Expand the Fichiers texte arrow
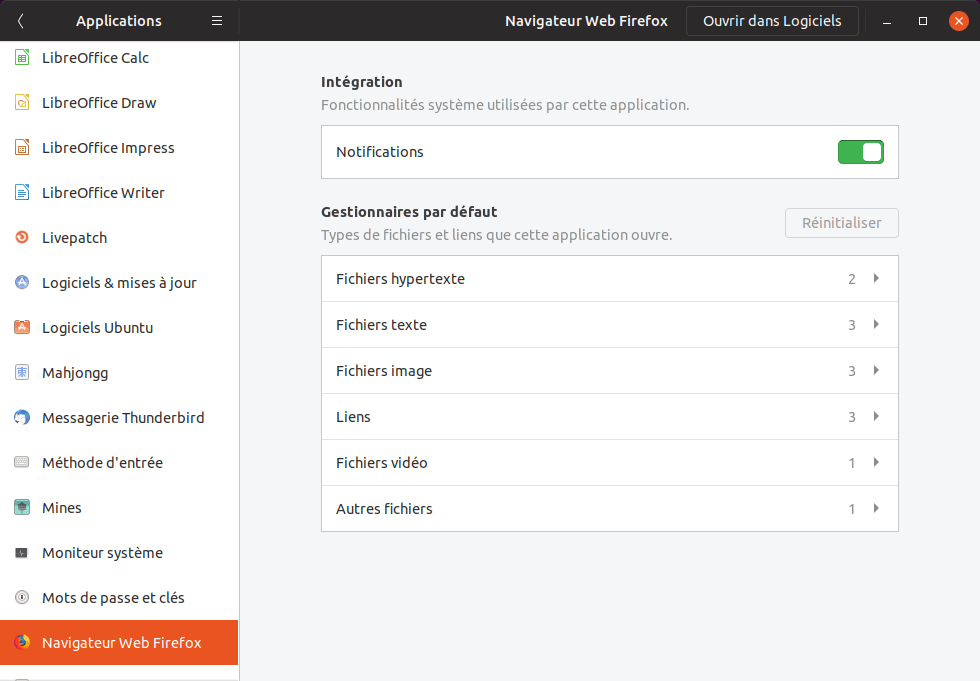This screenshot has height=681, width=980. (876, 325)
